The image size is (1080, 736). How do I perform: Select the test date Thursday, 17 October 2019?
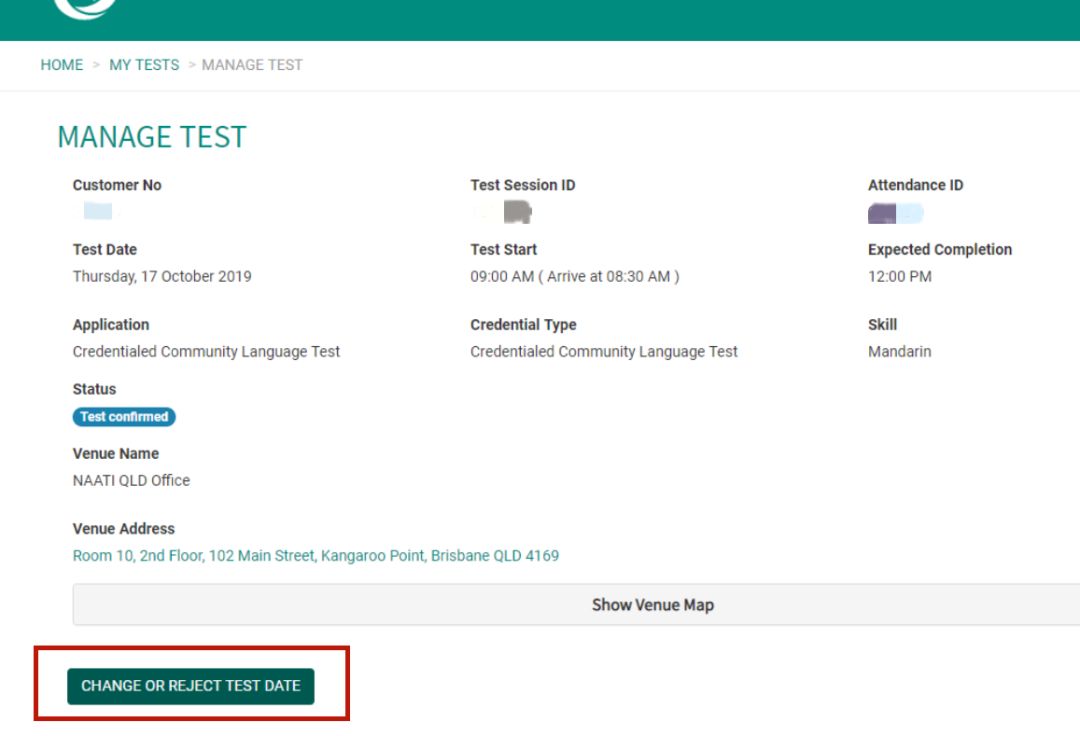162,276
